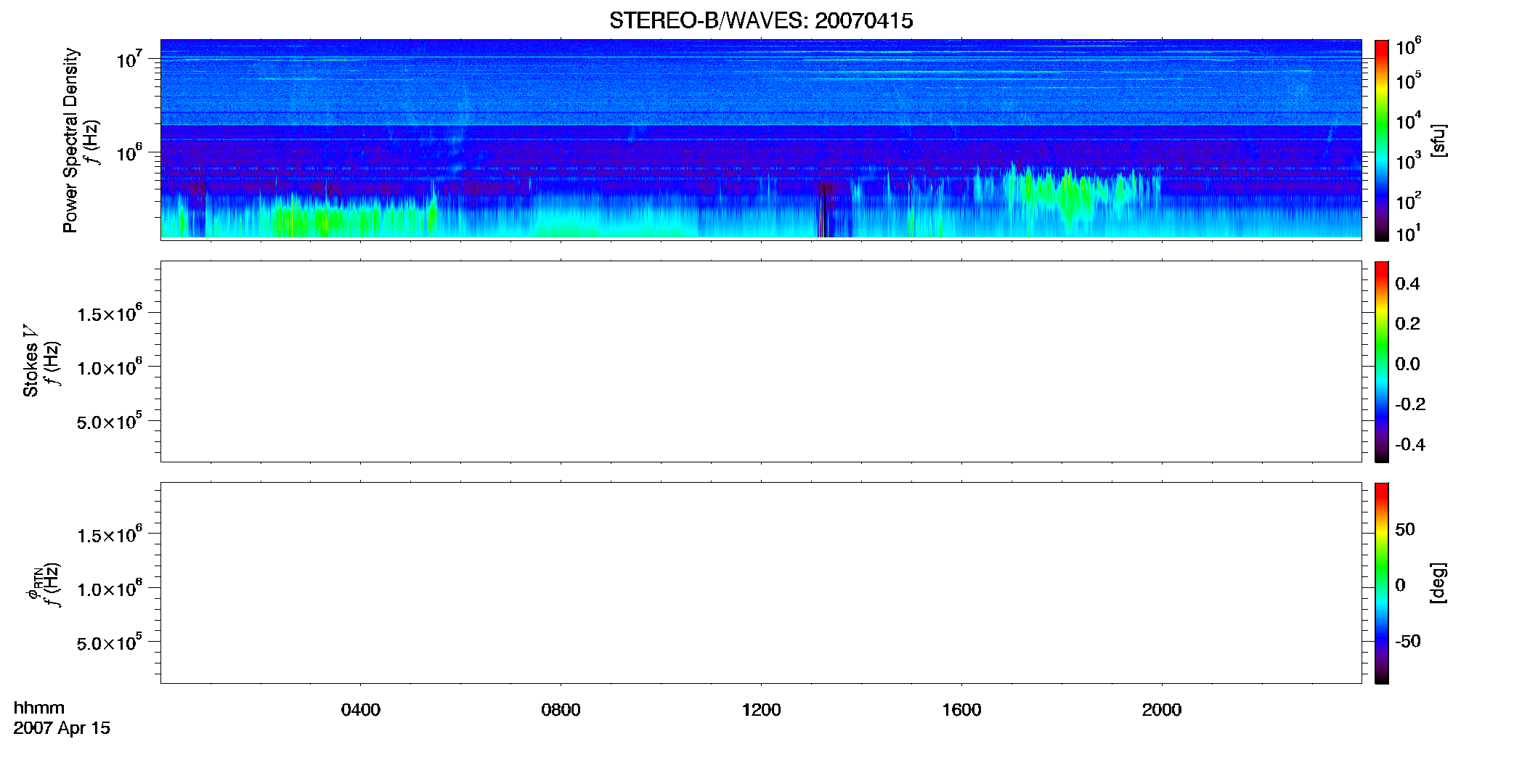Click the 0.4 Stokes V color bar label
Viewport: 1522px width, 784px height.
tap(1407, 284)
